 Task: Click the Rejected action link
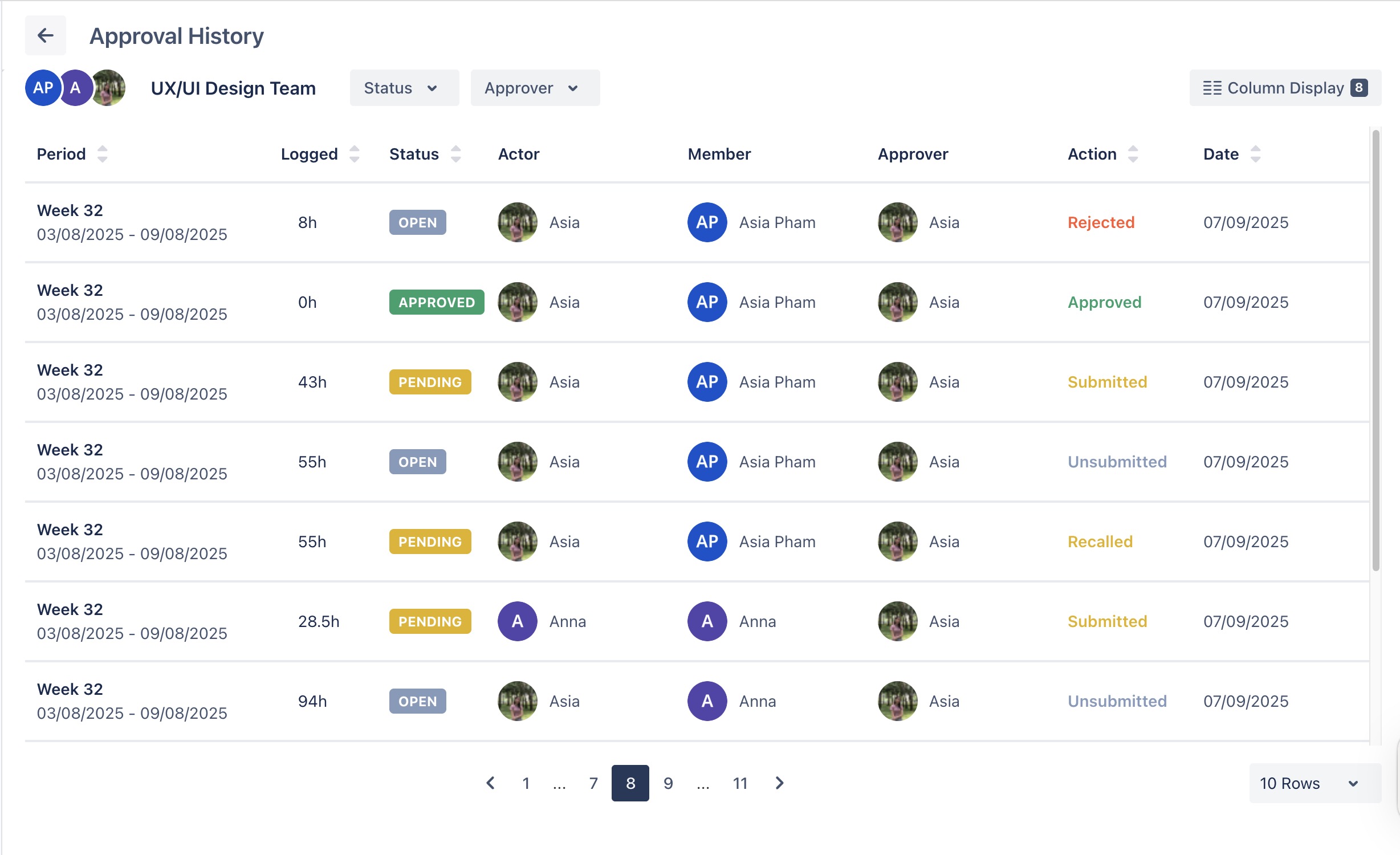1101,222
